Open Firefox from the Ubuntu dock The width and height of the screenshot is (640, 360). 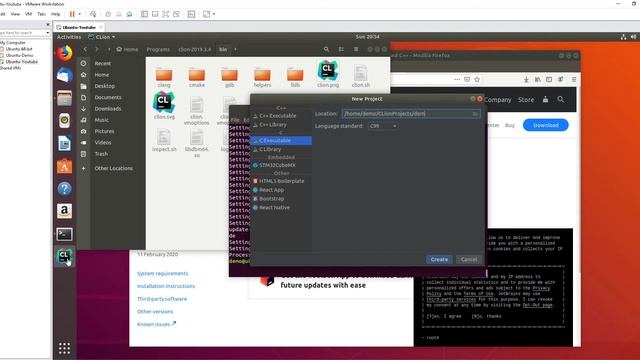coord(64,53)
